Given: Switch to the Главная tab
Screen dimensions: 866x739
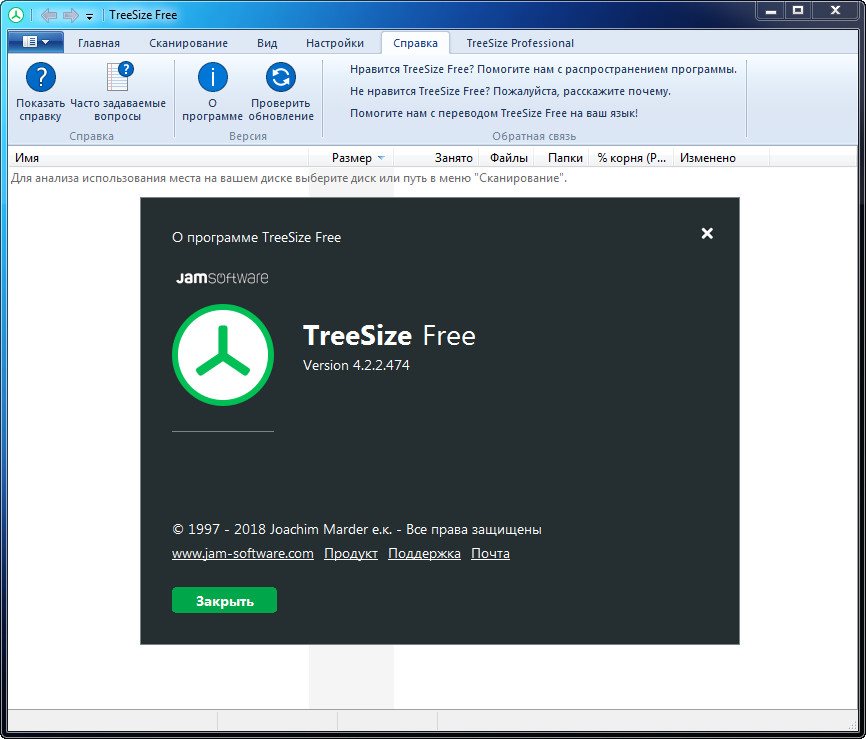Looking at the screenshot, I should [99, 43].
